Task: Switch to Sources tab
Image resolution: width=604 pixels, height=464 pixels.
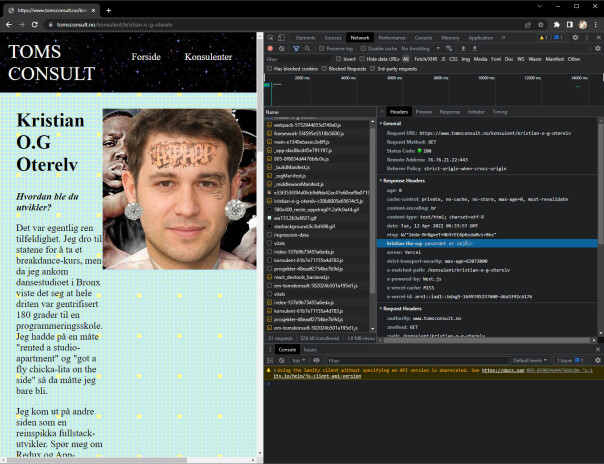Action: click(x=333, y=38)
